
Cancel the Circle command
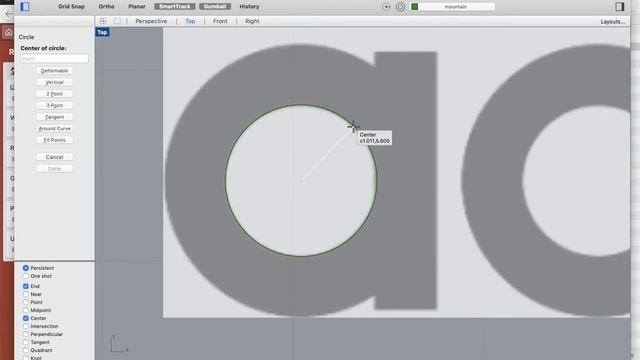tap(54, 157)
